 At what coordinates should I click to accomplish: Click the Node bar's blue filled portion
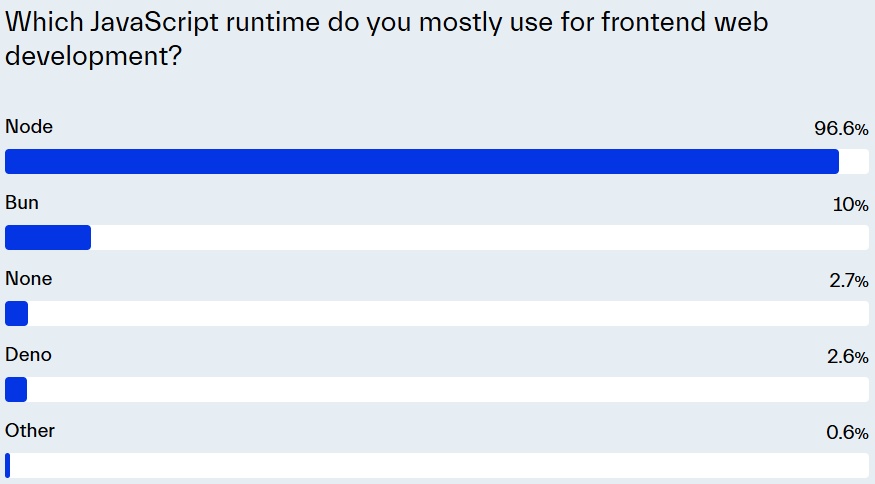[x=422, y=161]
